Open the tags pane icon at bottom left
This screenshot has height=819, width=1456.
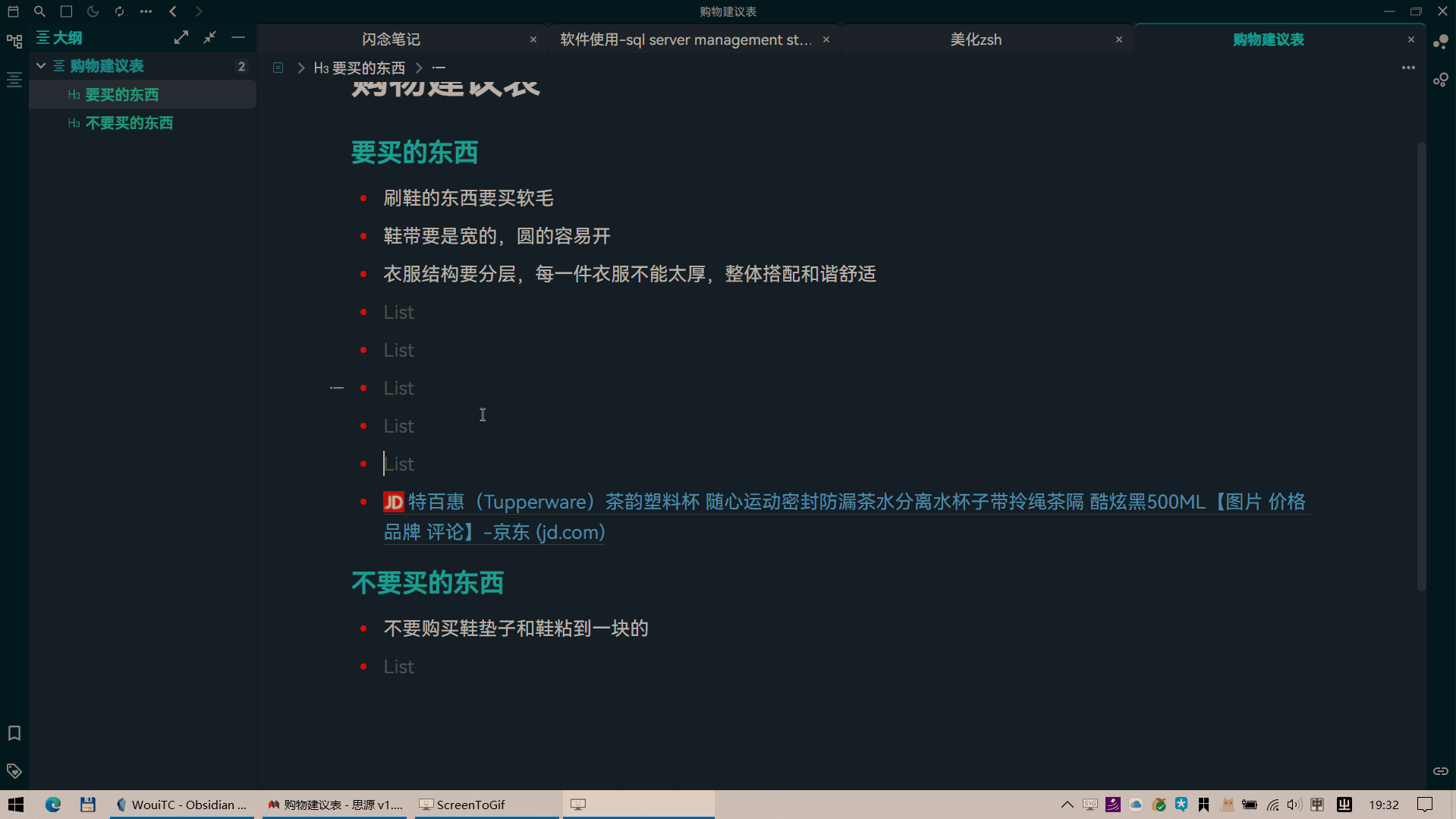14,770
